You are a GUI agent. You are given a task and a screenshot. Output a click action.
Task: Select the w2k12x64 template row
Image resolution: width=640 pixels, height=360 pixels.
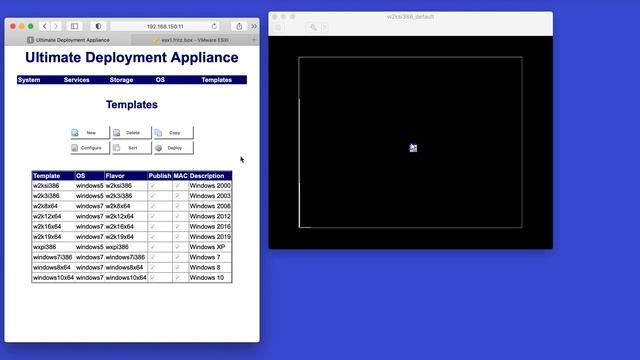132,216
